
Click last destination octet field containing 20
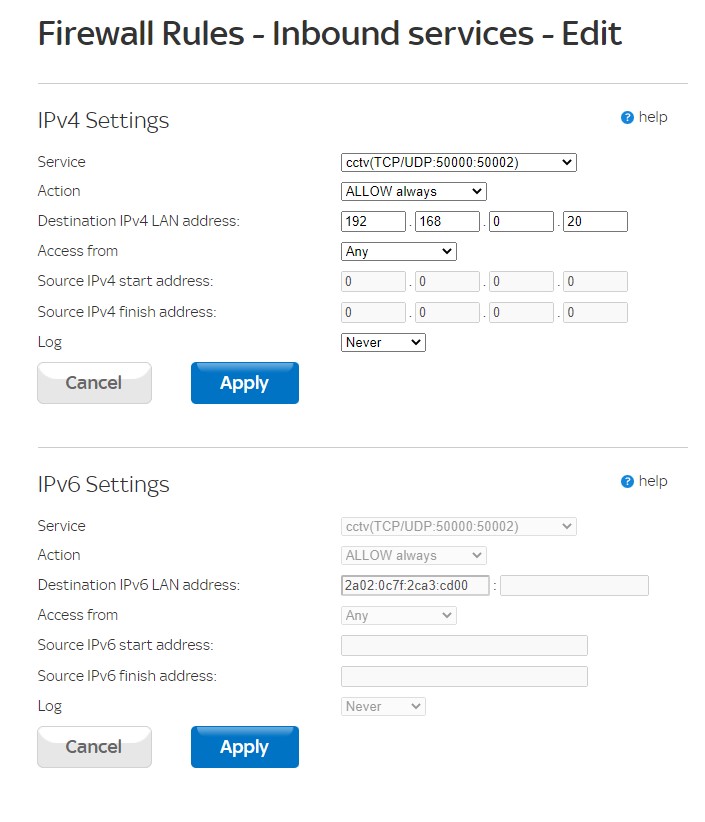coord(595,222)
